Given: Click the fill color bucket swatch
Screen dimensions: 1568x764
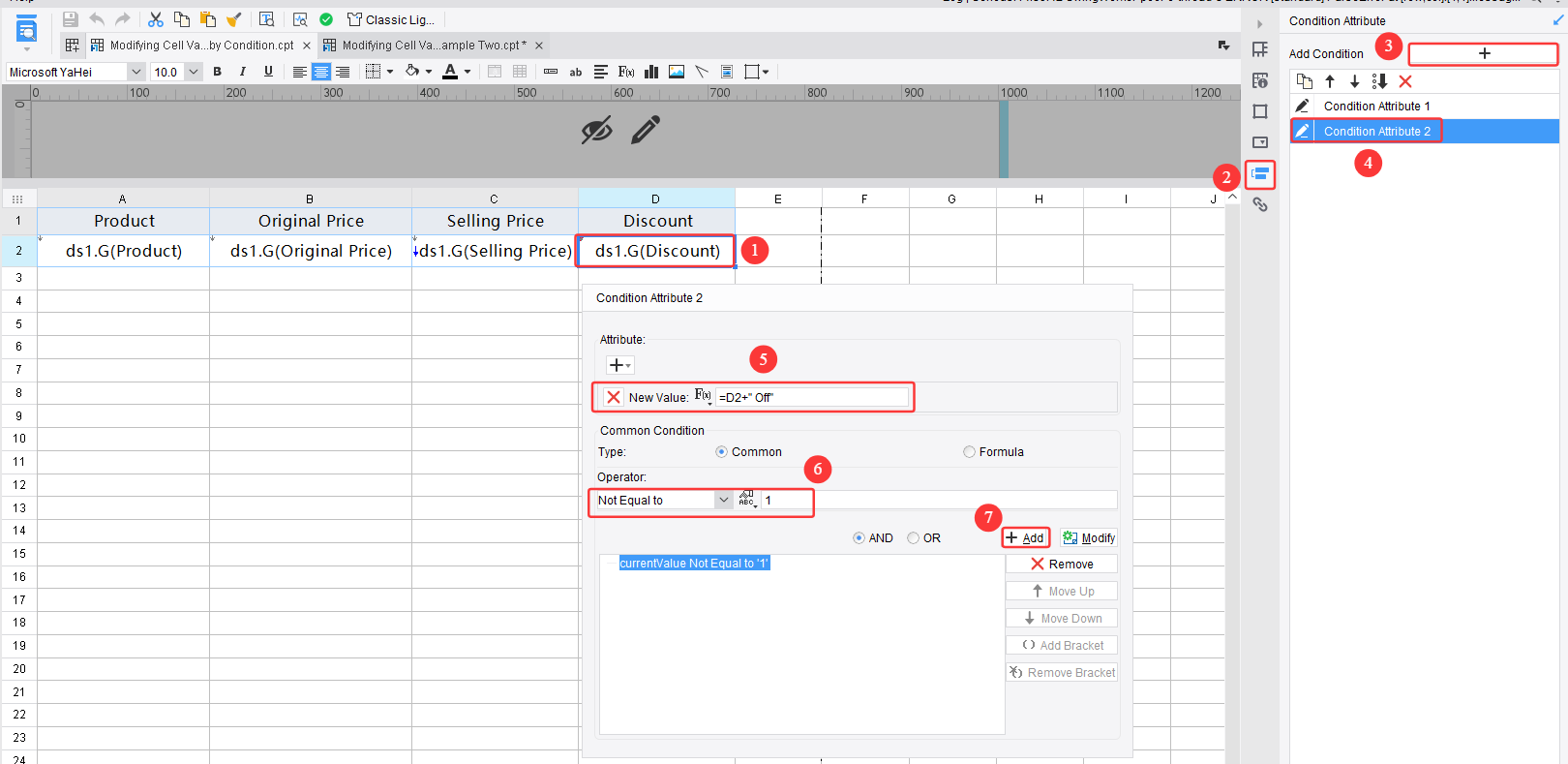Looking at the screenshot, I should click(x=412, y=72).
